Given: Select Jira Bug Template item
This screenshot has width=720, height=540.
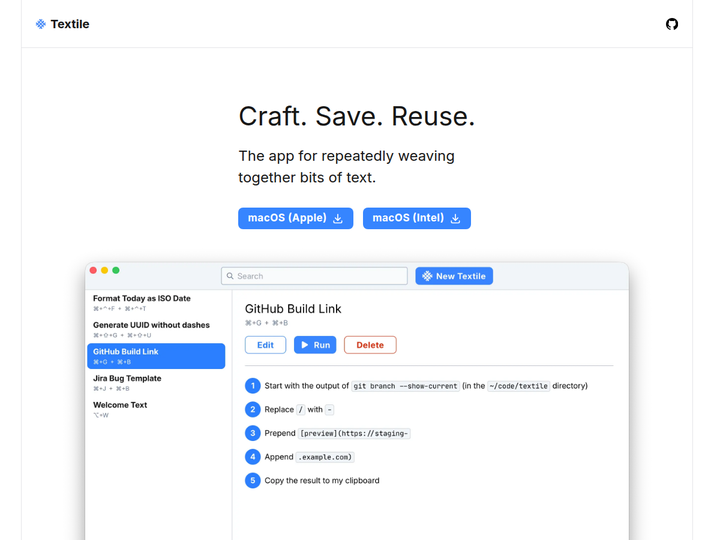Looking at the screenshot, I should pyautogui.click(x=156, y=383).
